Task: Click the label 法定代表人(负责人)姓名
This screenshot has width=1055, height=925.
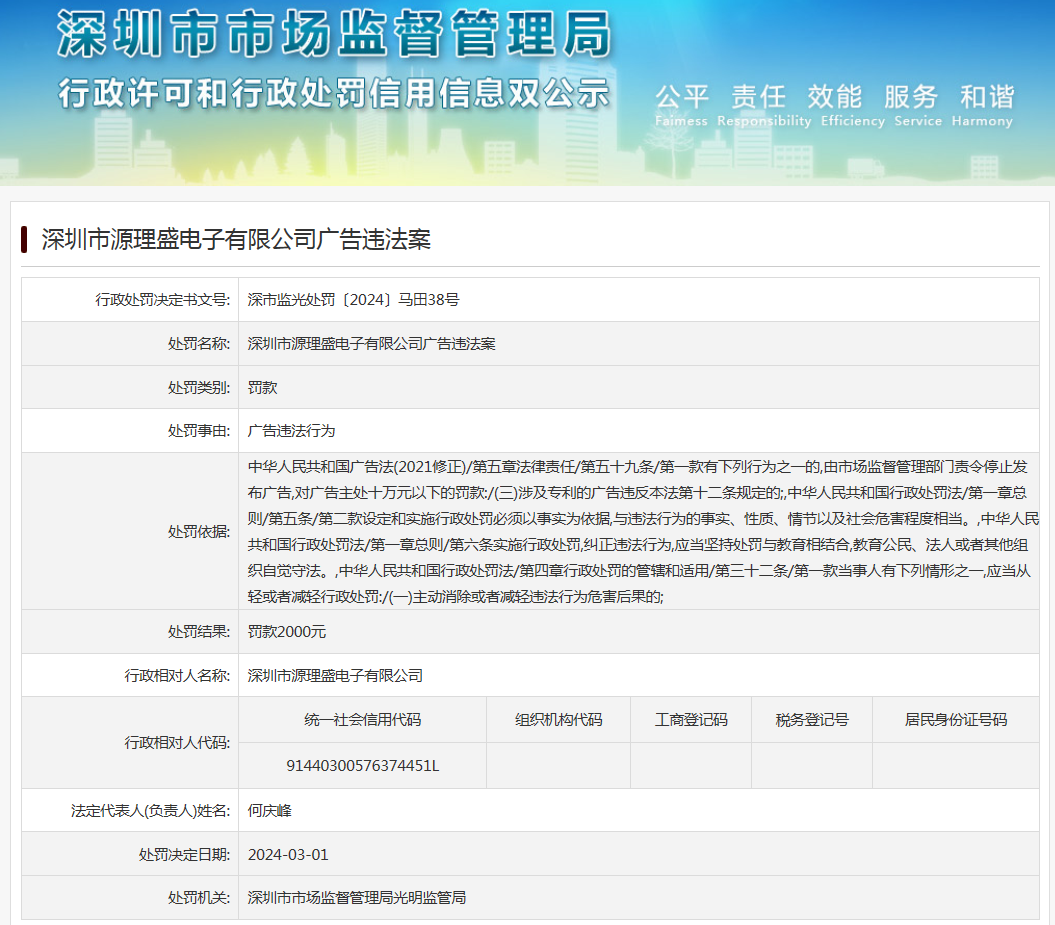Action: point(150,811)
